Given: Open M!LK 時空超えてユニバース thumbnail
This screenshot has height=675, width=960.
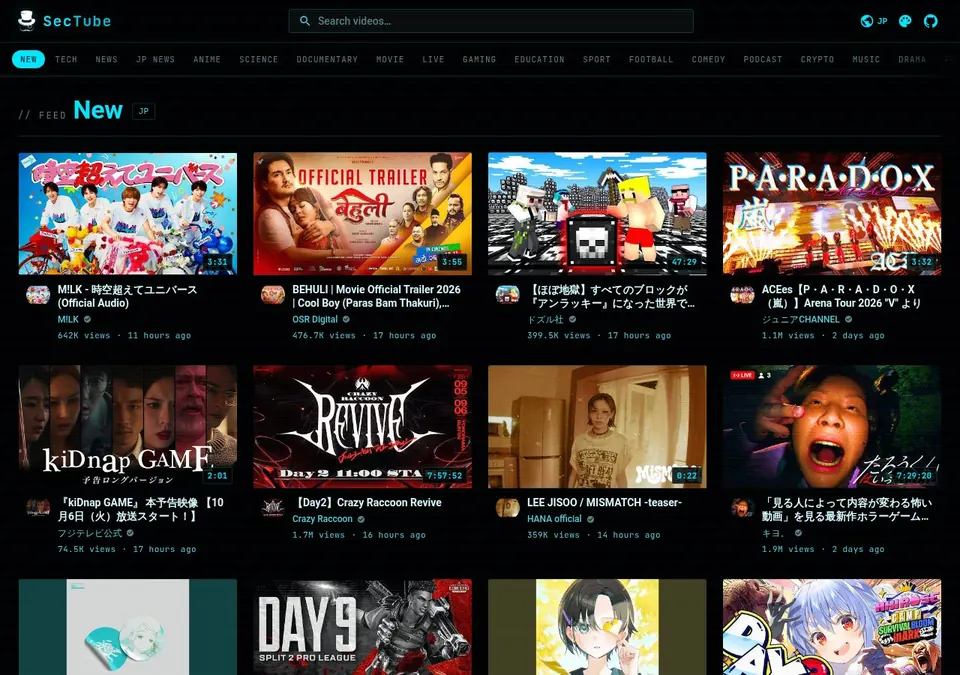Looking at the screenshot, I should click(128, 214).
